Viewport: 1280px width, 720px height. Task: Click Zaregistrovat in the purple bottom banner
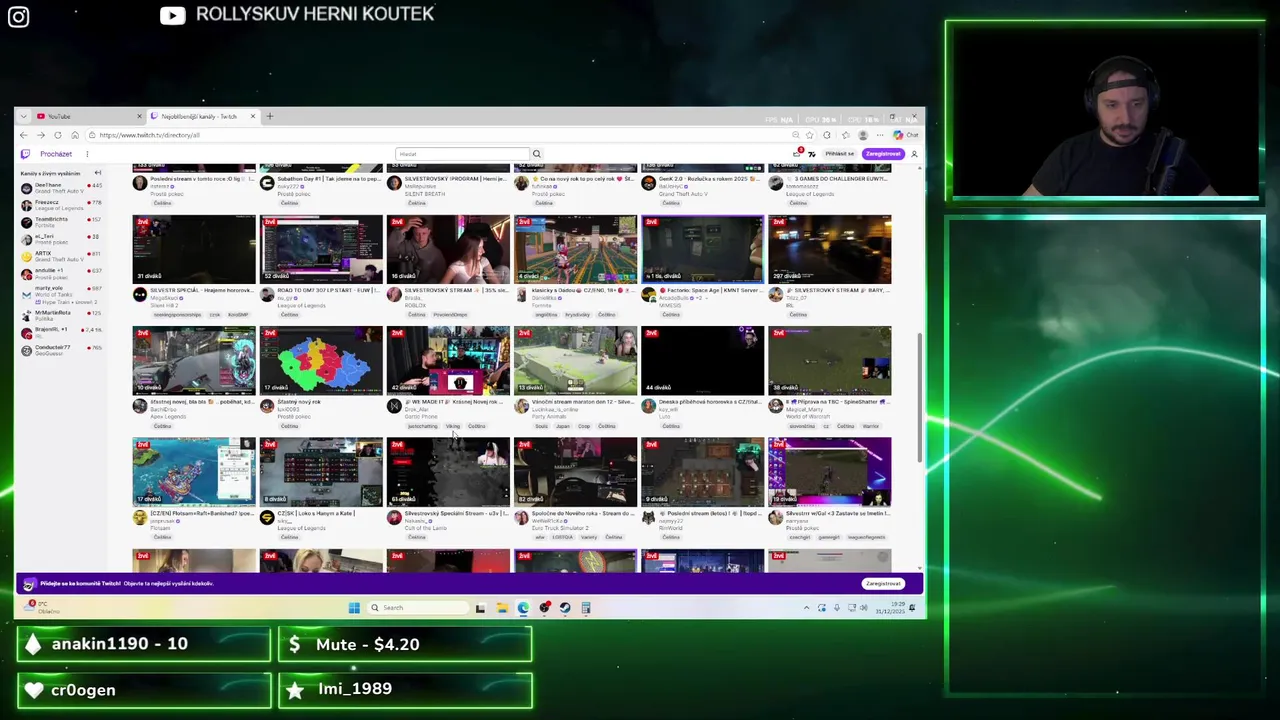tap(883, 583)
